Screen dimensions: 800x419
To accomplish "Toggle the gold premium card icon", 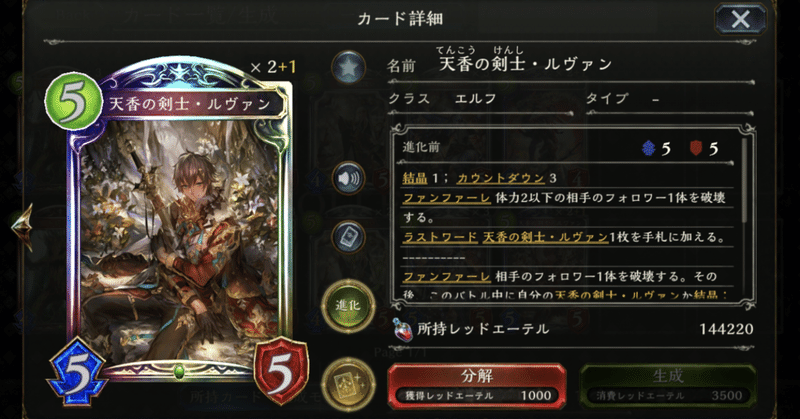I will click(x=348, y=385).
